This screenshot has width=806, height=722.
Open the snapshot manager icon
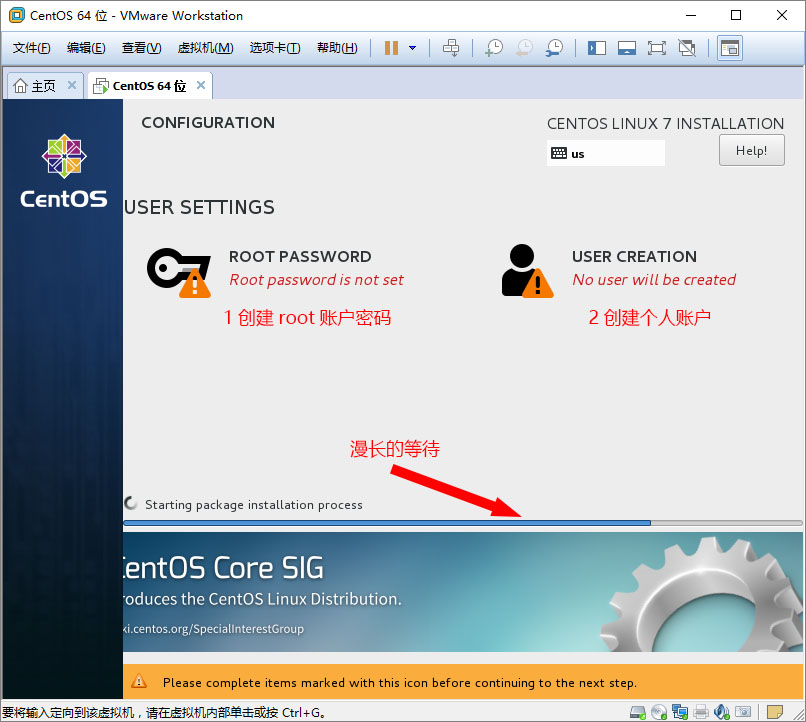(x=554, y=48)
